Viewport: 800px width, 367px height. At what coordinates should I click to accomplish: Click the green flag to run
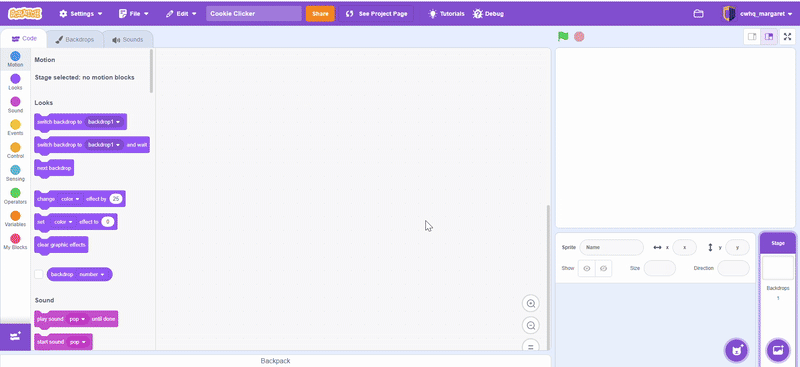(563, 37)
